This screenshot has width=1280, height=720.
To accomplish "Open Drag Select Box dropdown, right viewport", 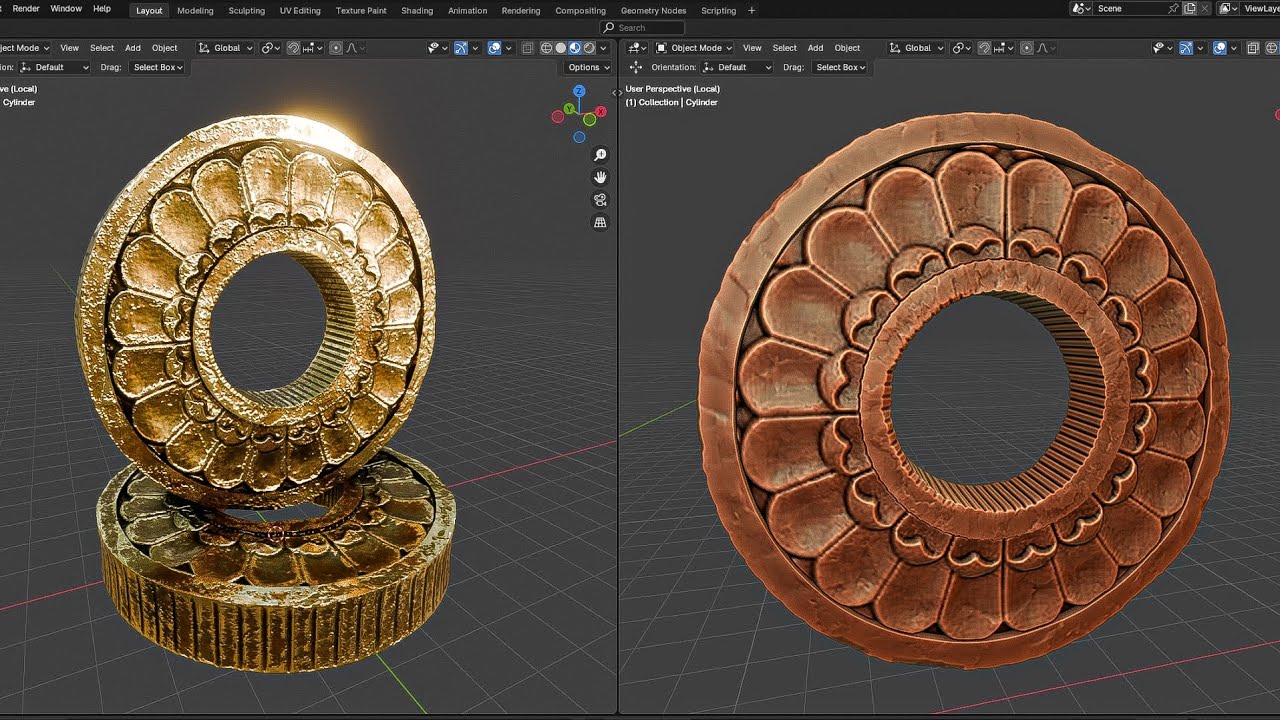I will [840, 67].
